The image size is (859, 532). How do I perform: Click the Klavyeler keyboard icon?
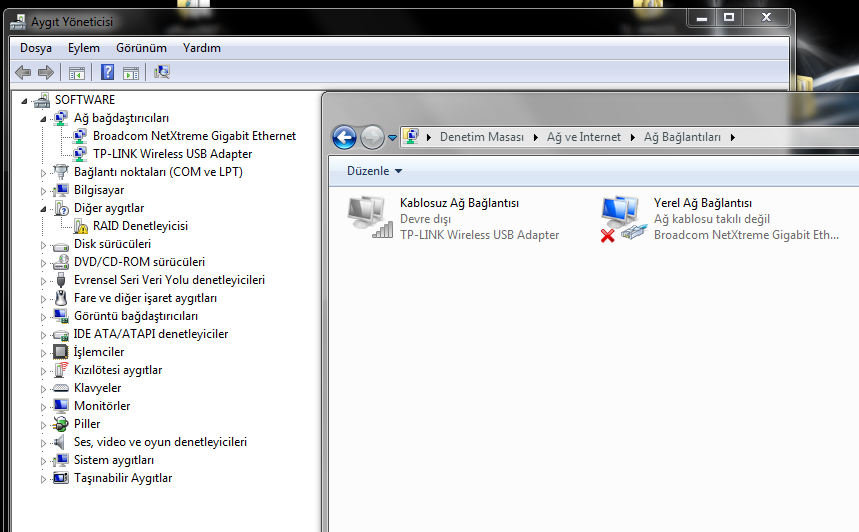click(x=60, y=388)
